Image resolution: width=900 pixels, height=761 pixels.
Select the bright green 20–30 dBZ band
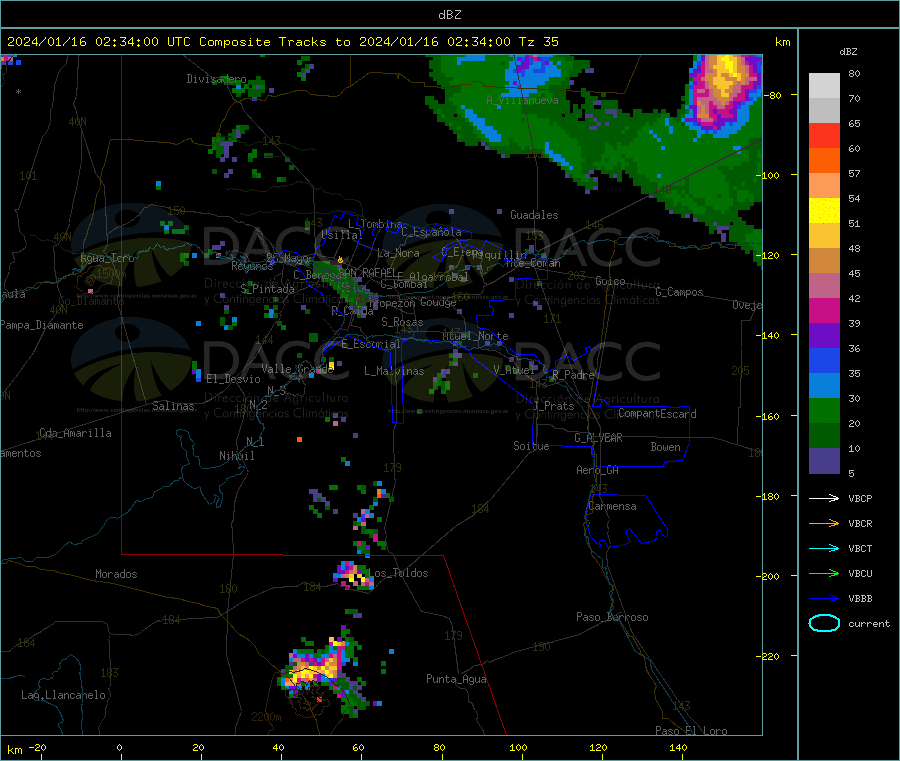pyautogui.click(x=824, y=410)
